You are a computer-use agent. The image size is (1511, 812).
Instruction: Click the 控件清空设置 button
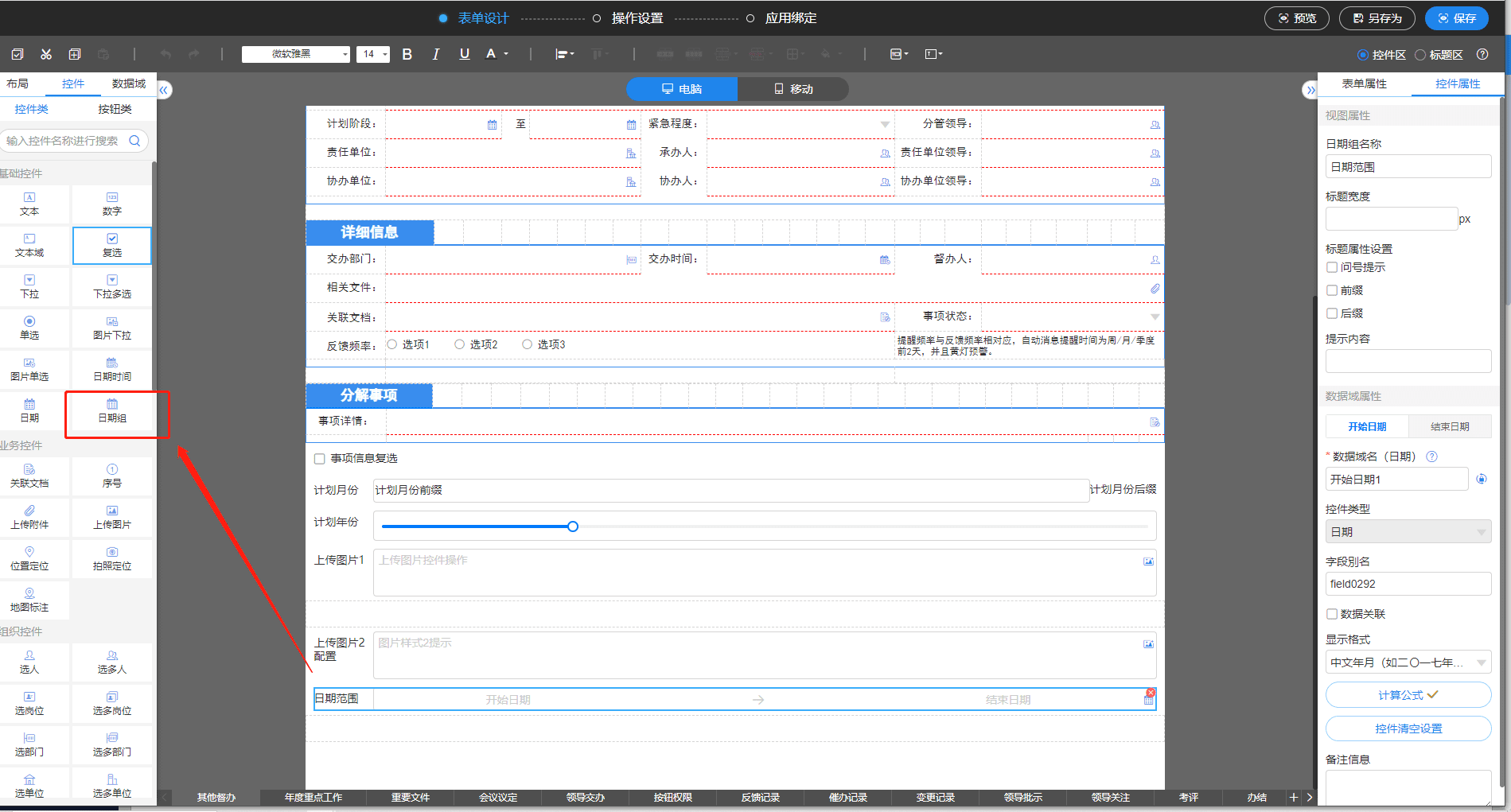tap(1408, 728)
